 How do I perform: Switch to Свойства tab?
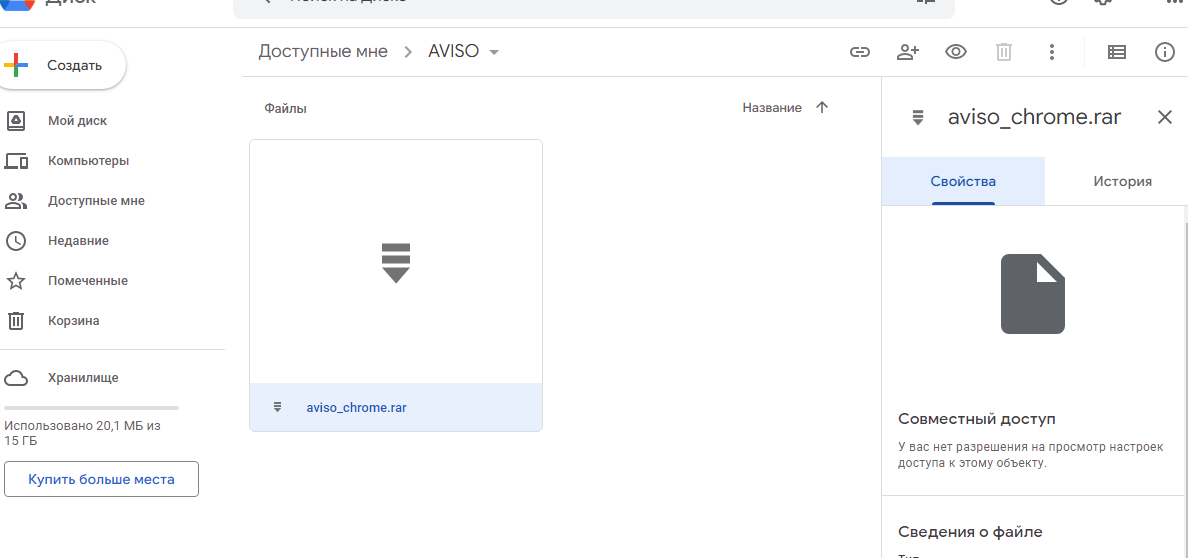coord(963,181)
